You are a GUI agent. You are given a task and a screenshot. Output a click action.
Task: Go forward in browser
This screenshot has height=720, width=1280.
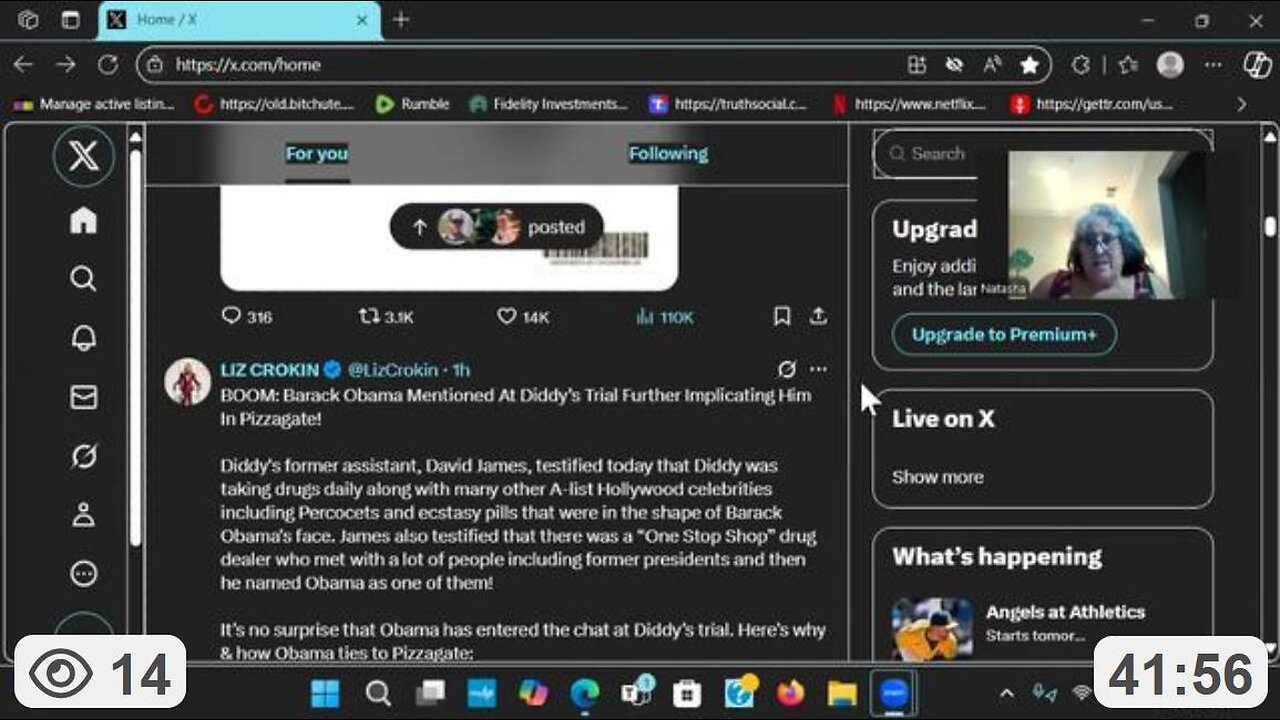(x=66, y=65)
